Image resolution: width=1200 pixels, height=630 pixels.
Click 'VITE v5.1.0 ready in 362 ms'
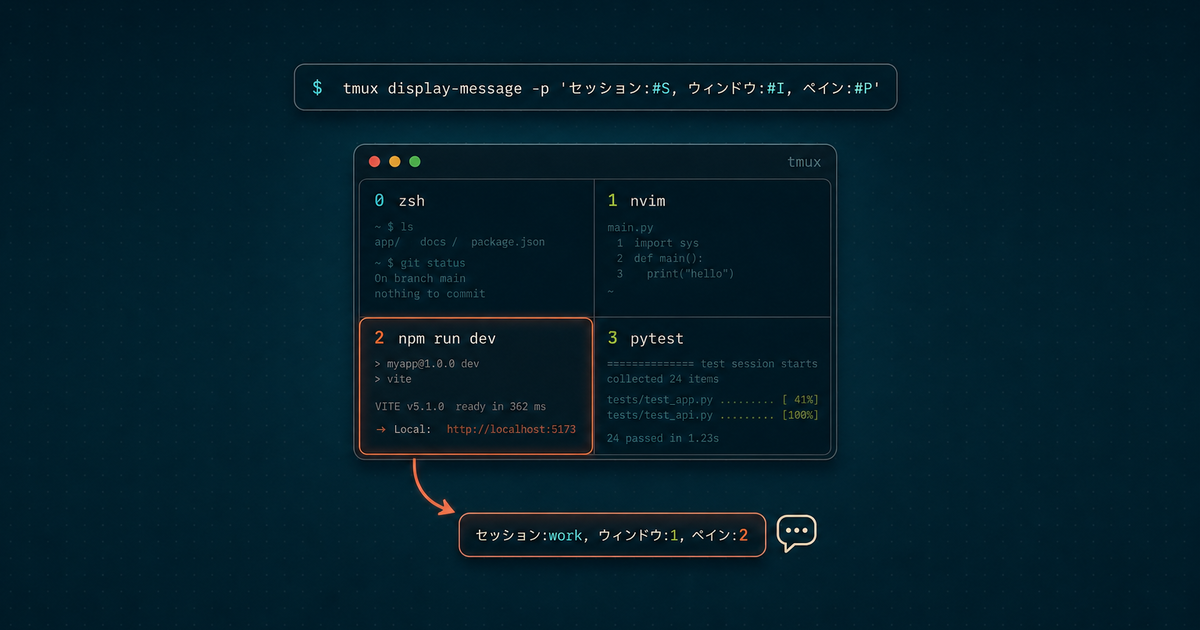pos(460,407)
